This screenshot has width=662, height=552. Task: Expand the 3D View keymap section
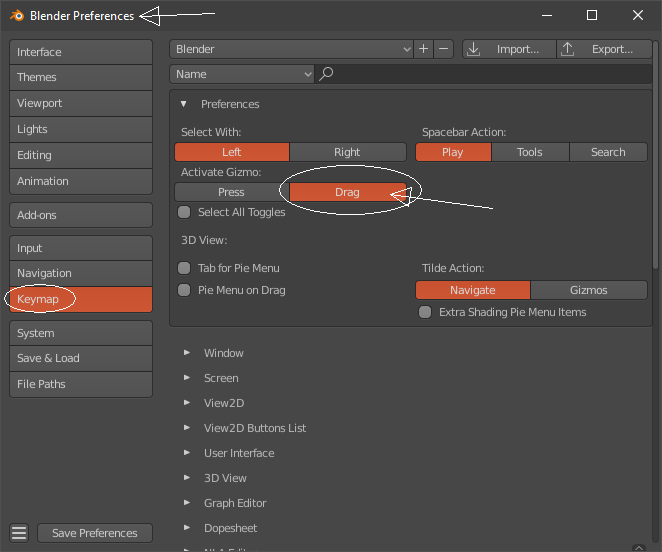(x=187, y=478)
